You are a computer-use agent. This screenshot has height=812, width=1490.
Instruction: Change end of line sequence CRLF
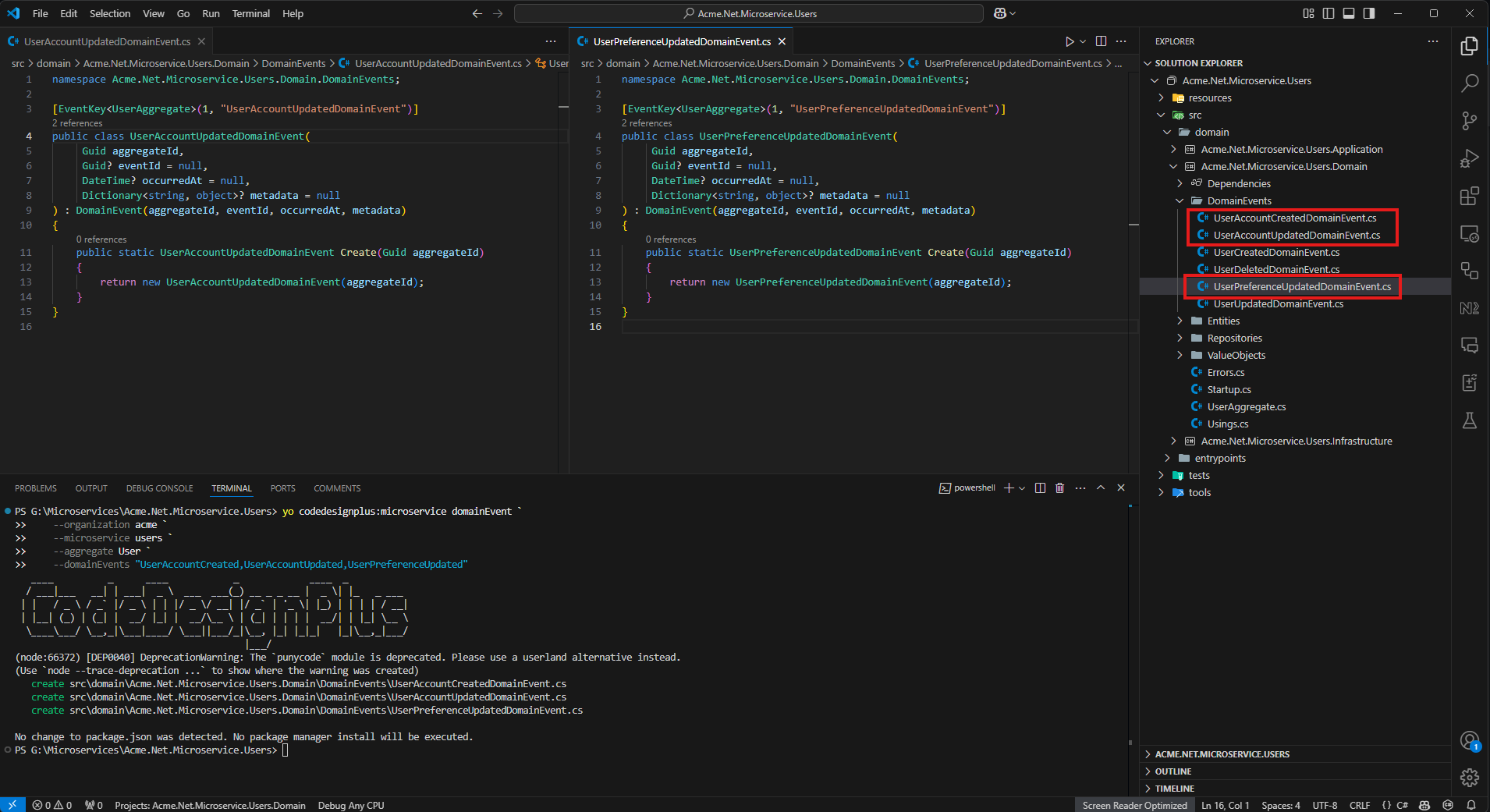pyautogui.click(x=1360, y=805)
